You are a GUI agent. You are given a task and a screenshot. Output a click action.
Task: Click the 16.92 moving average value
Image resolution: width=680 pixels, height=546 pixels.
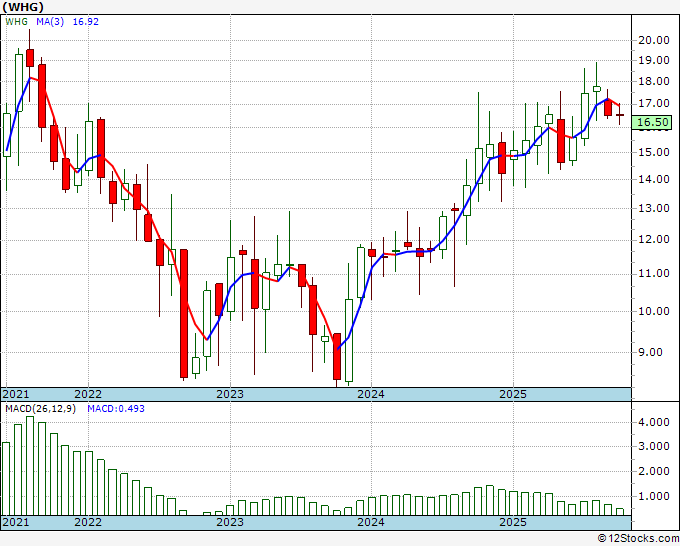point(85,21)
